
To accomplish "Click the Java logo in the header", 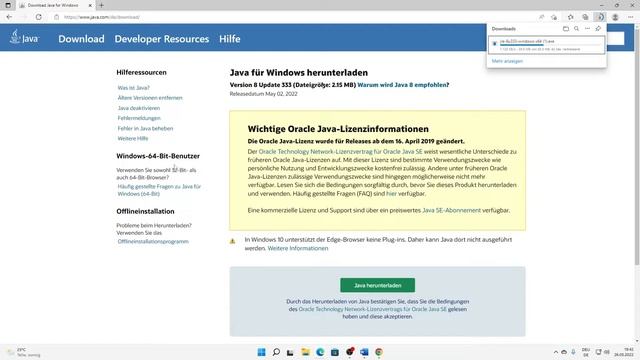I will (x=24, y=37).
